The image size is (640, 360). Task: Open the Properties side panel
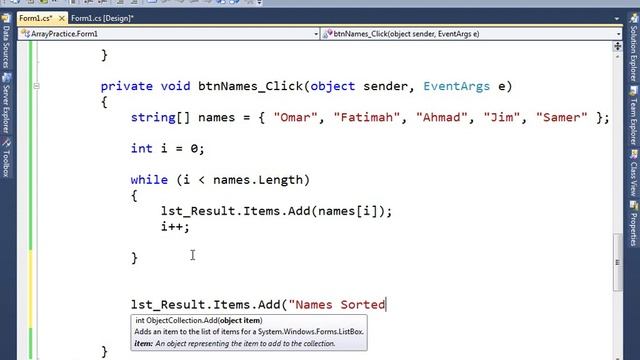(633, 224)
